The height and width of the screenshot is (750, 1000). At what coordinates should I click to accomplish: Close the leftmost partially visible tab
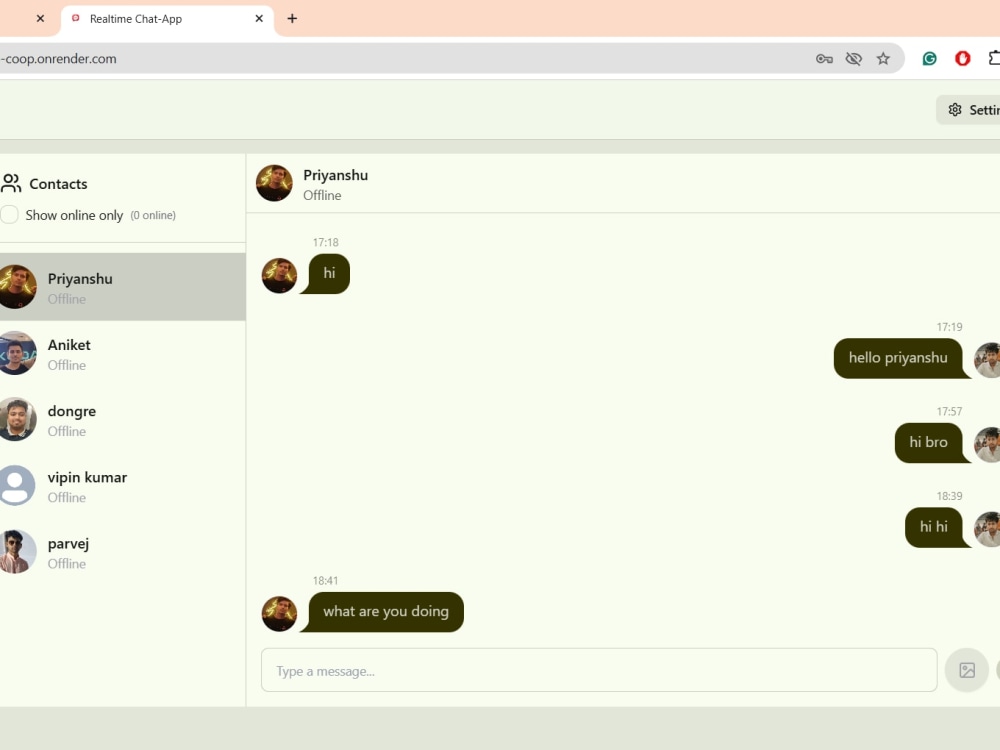pyautogui.click(x=40, y=18)
